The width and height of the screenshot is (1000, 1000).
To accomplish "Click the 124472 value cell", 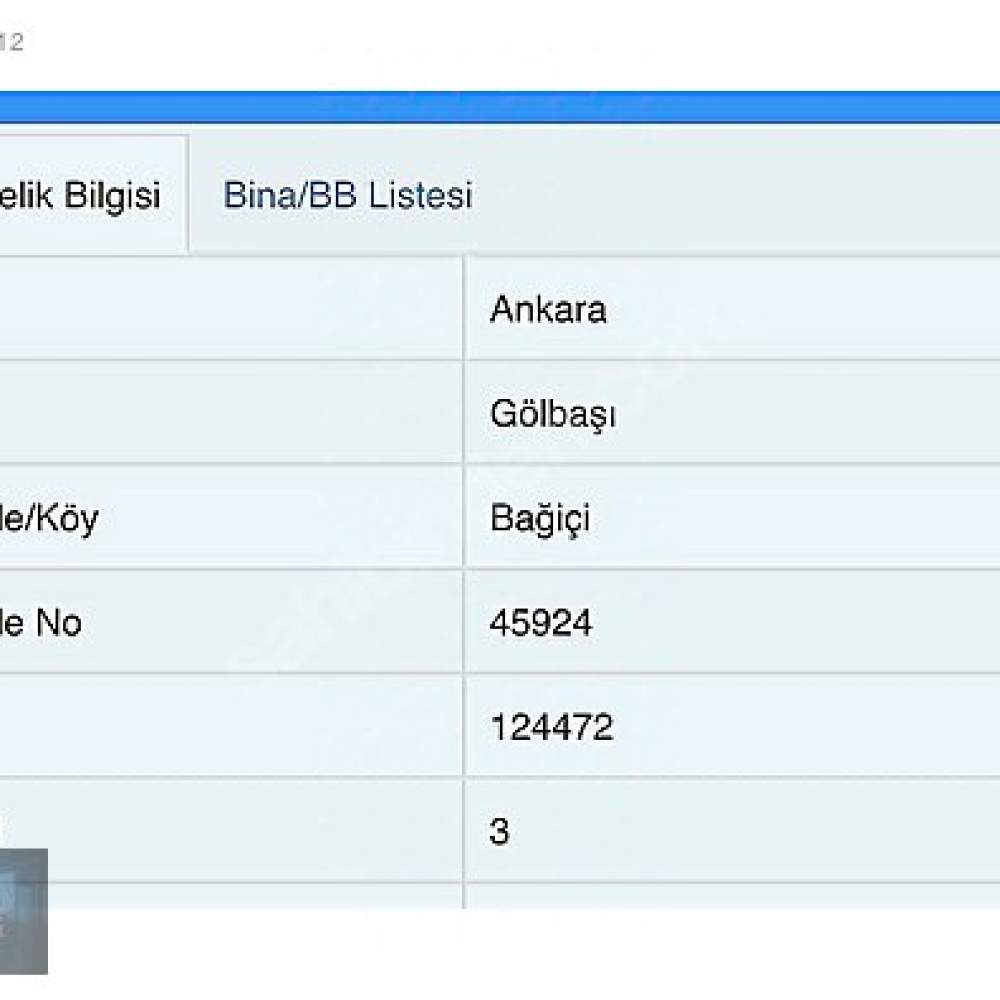I will tap(551, 727).
